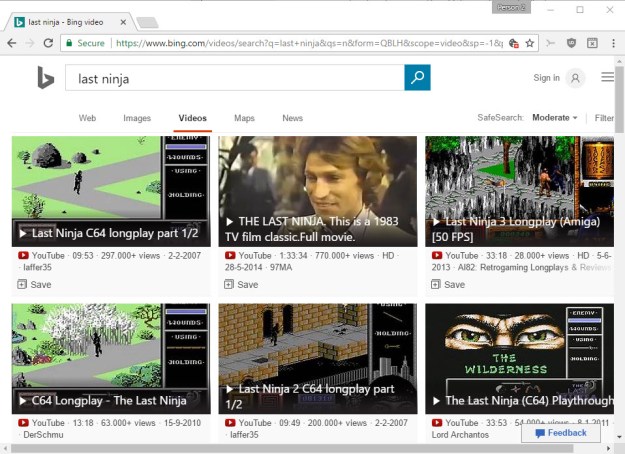
Task: Reload the page with refresh icon
Action: [x=48, y=43]
